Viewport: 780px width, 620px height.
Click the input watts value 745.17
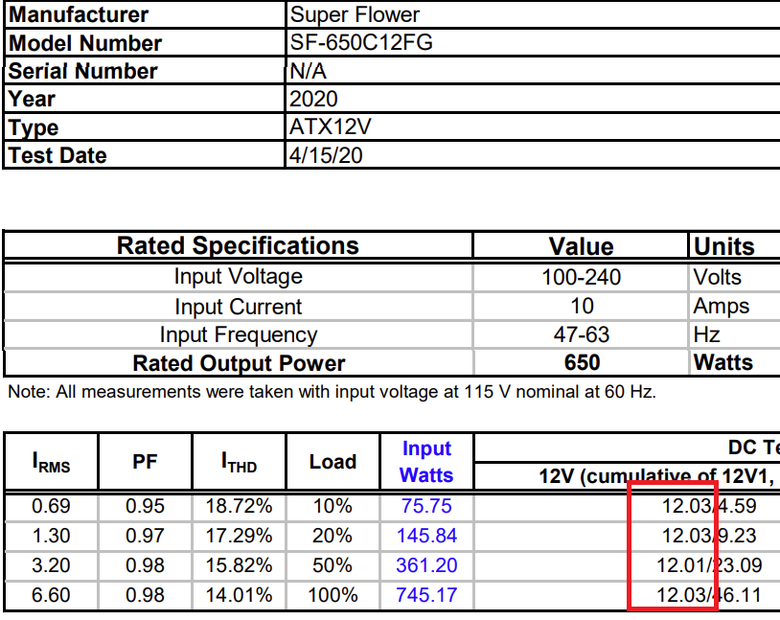click(x=426, y=595)
